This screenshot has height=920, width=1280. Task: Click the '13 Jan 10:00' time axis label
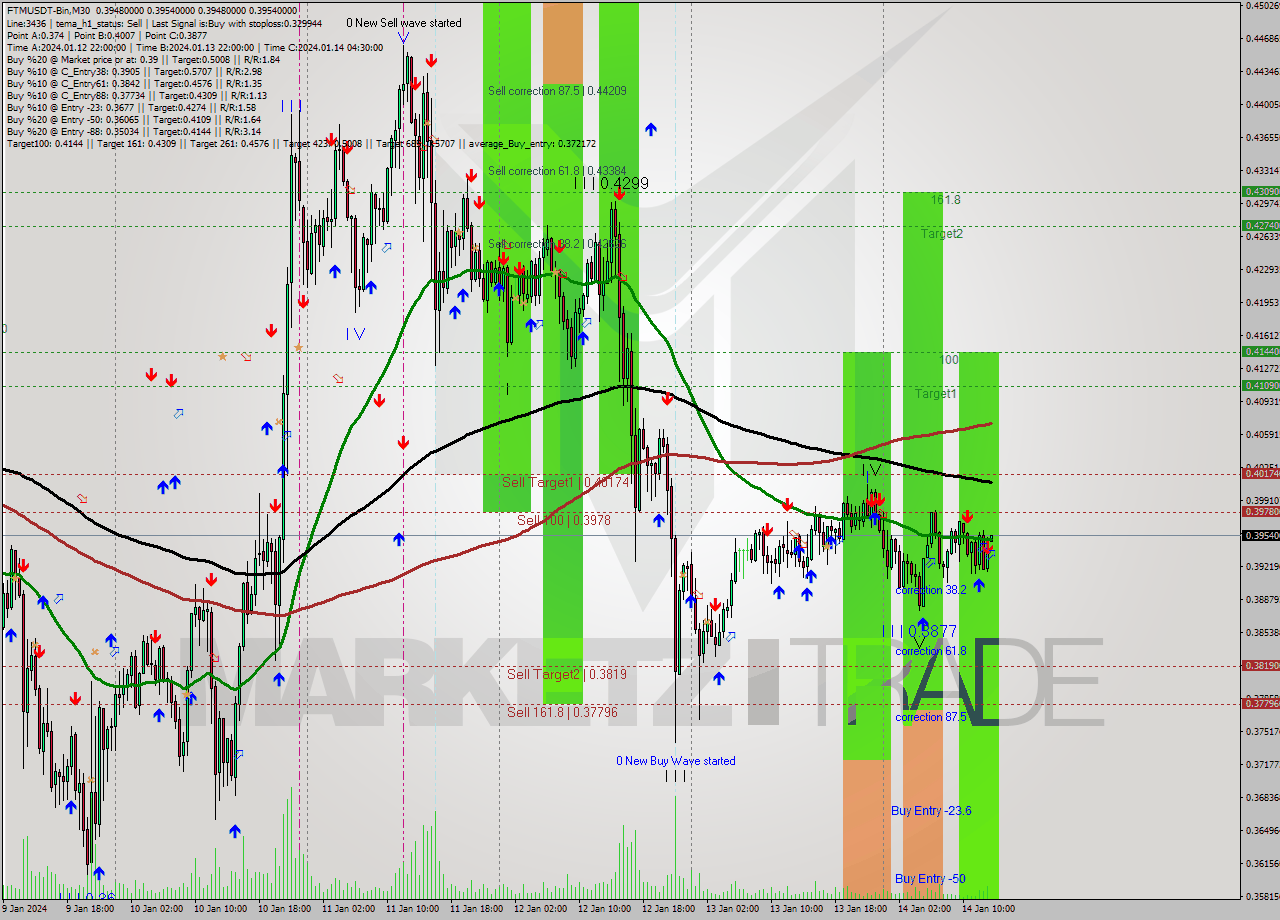coord(797,909)
